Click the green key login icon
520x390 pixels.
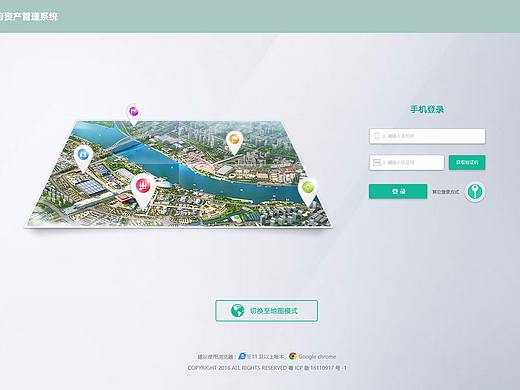coord(475,192)
